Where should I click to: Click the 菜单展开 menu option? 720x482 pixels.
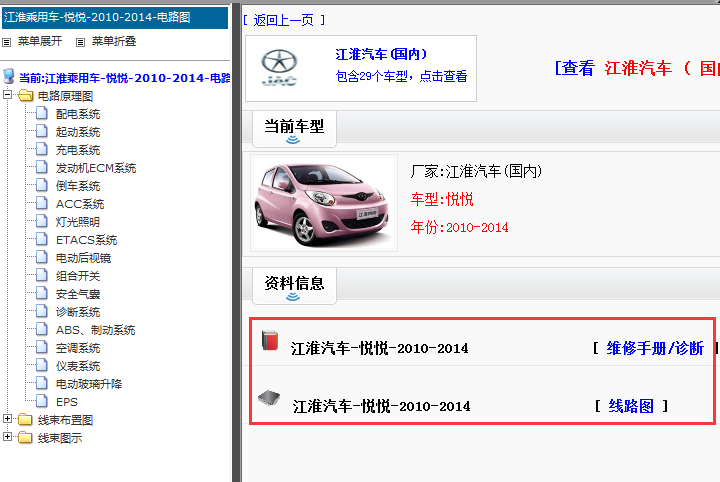point(40,41)
